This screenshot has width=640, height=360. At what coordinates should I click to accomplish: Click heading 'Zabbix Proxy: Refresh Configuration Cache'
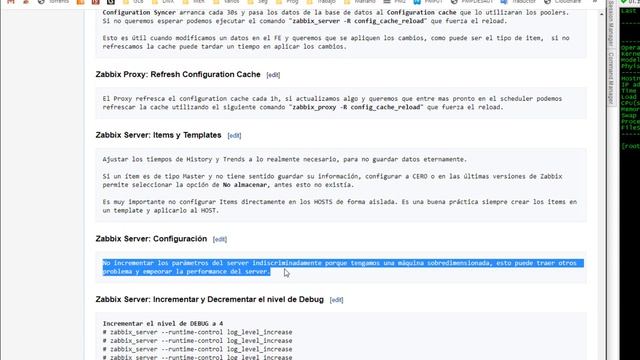(178, 75)
